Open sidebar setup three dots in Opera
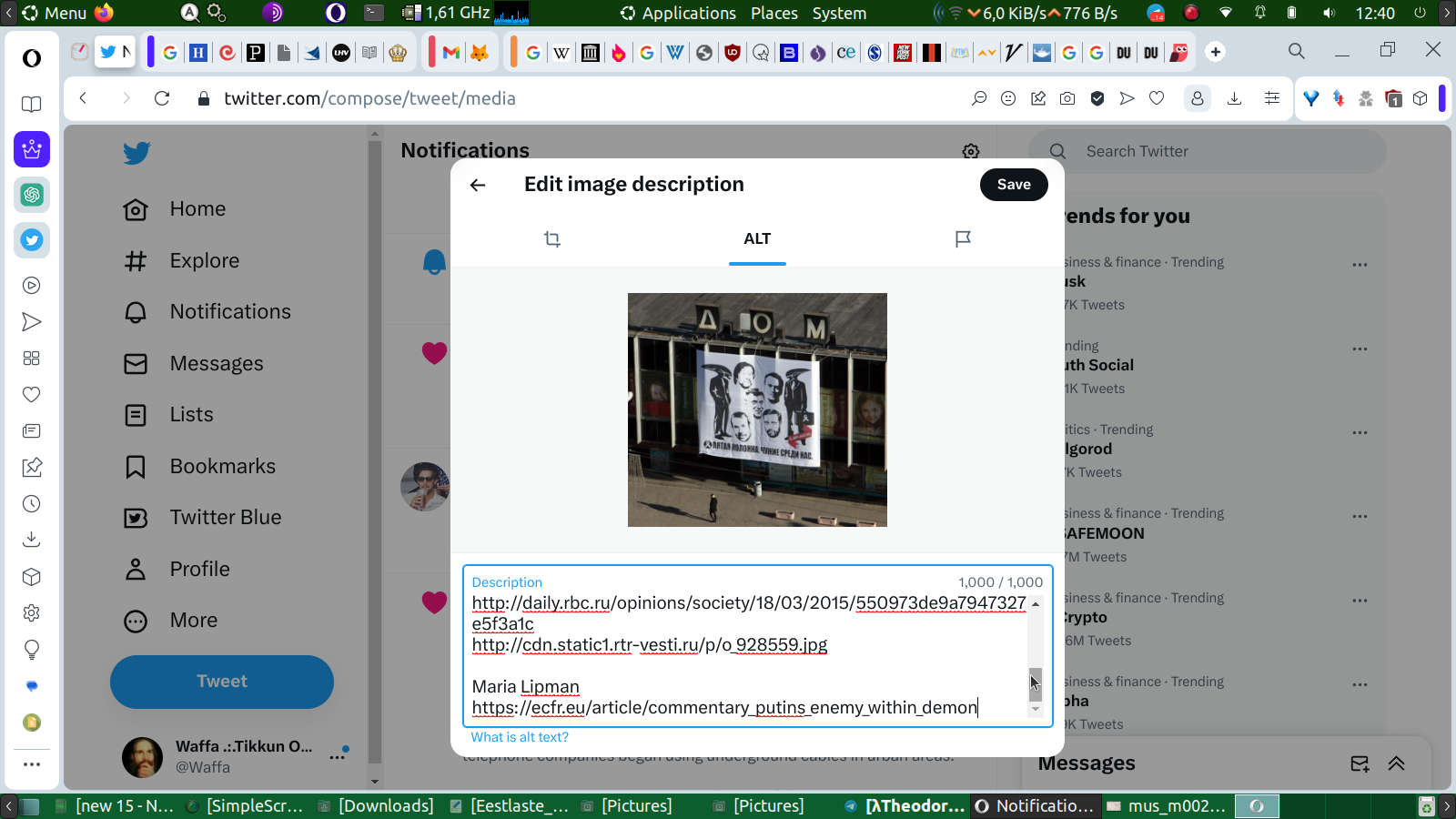Screen dimensions: 1456x819 coord(32,764)
